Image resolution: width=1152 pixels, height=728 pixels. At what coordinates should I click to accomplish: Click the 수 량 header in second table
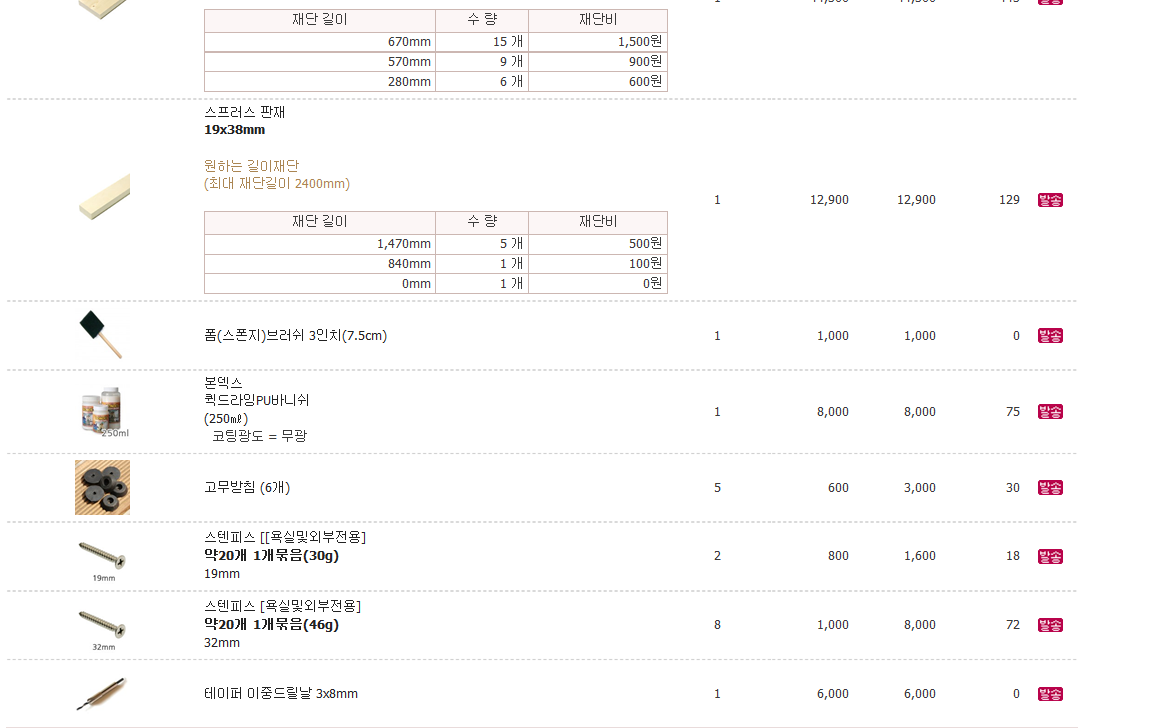(x=482, y=222)
